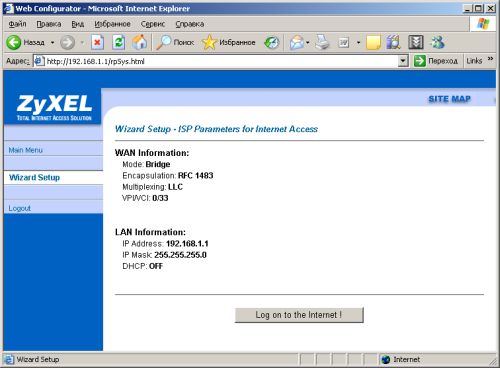Click the 'Bridge' mode value
The image size is (500, 368).
pyautogui.click(x=158, y=164)
